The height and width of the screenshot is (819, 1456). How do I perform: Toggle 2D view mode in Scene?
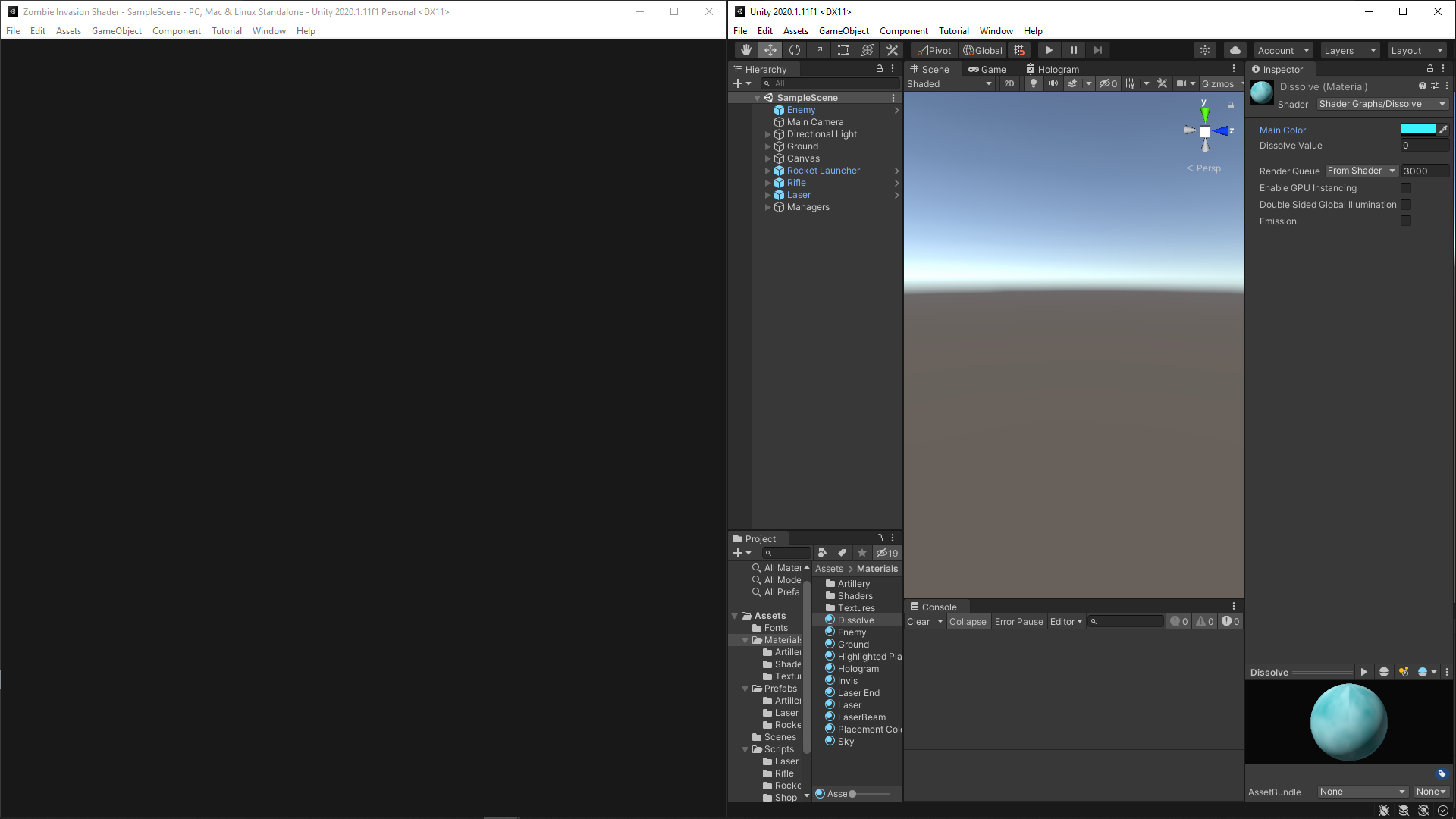point(1009,84)
